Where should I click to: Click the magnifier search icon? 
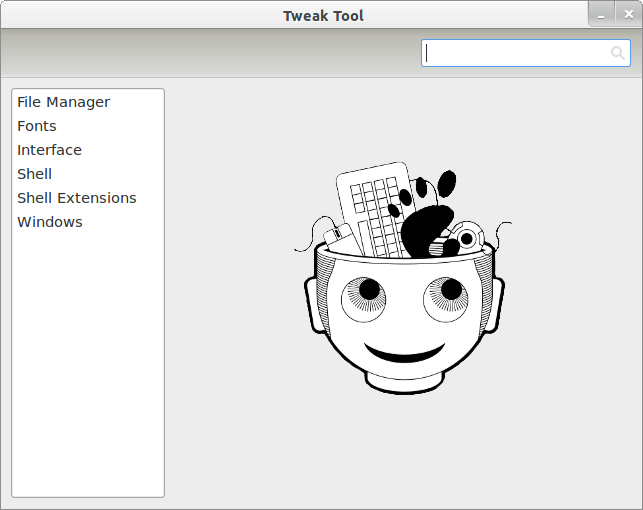(618, 53)
